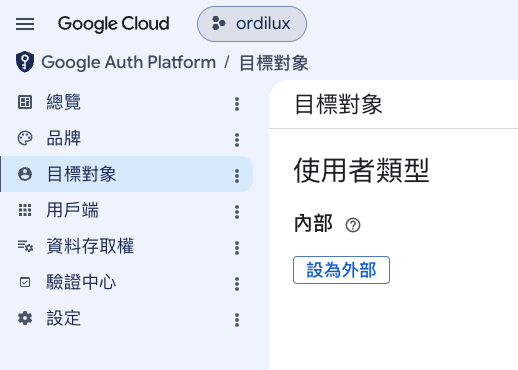Click the 品牌 palette icon
The width and height of the screenshot is (518, 370).
[x=25, y=138]
